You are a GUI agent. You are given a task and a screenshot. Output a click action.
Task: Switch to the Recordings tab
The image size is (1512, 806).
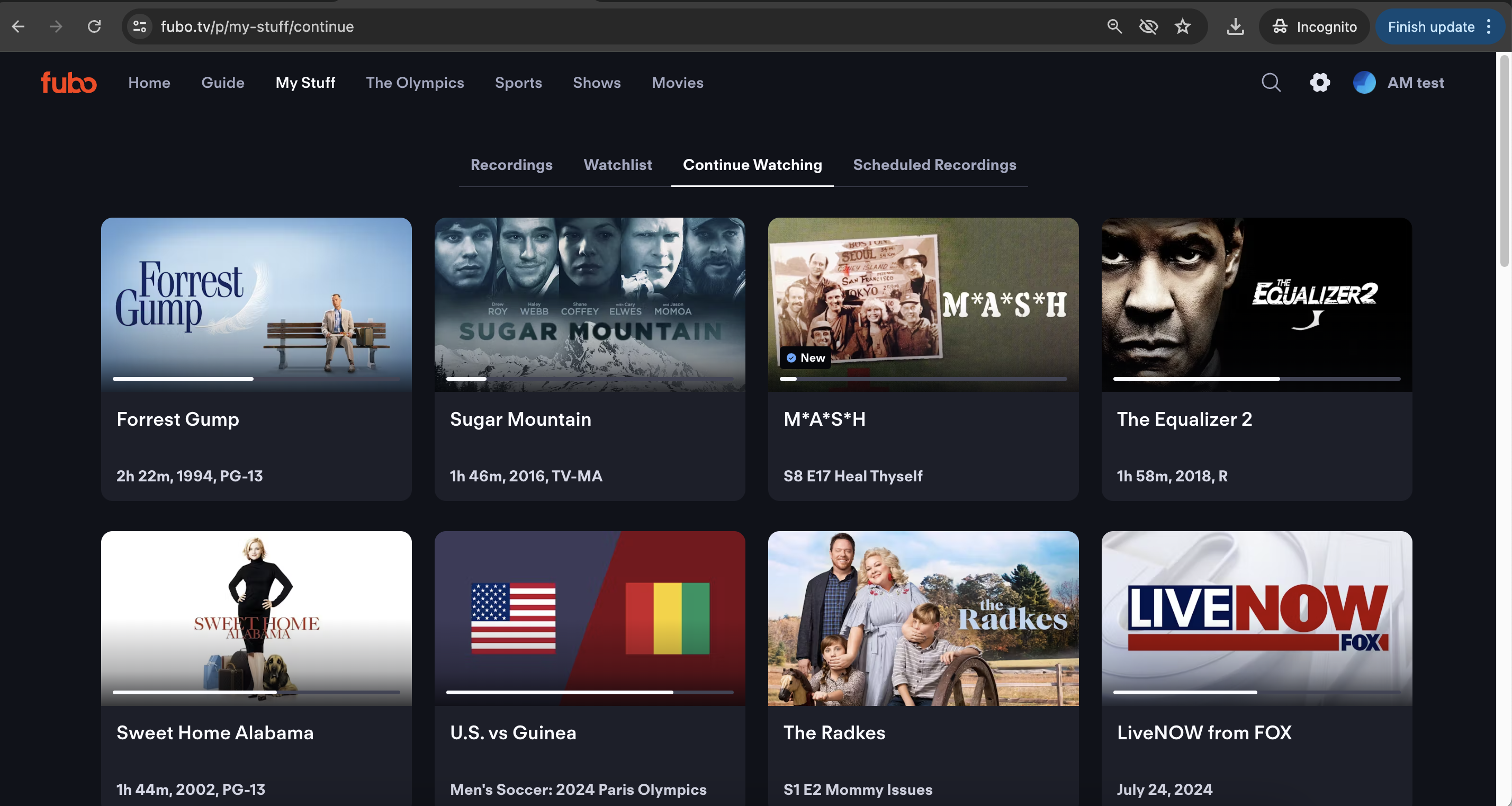click(x=511, y=165)
